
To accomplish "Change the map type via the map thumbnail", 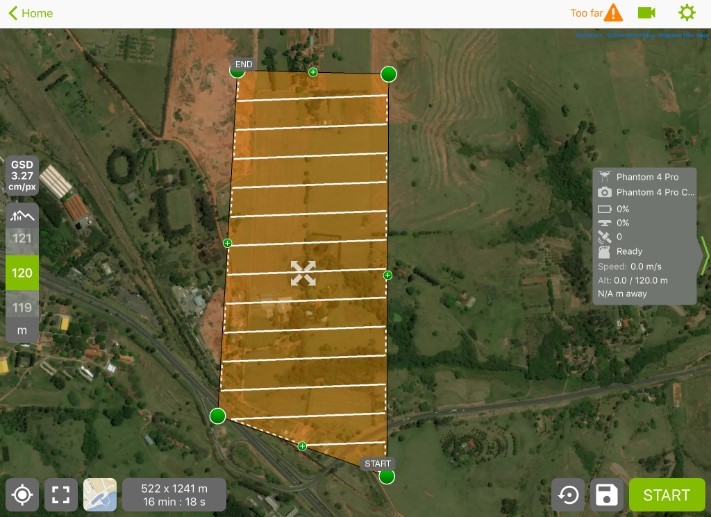I will coord(100,494).
